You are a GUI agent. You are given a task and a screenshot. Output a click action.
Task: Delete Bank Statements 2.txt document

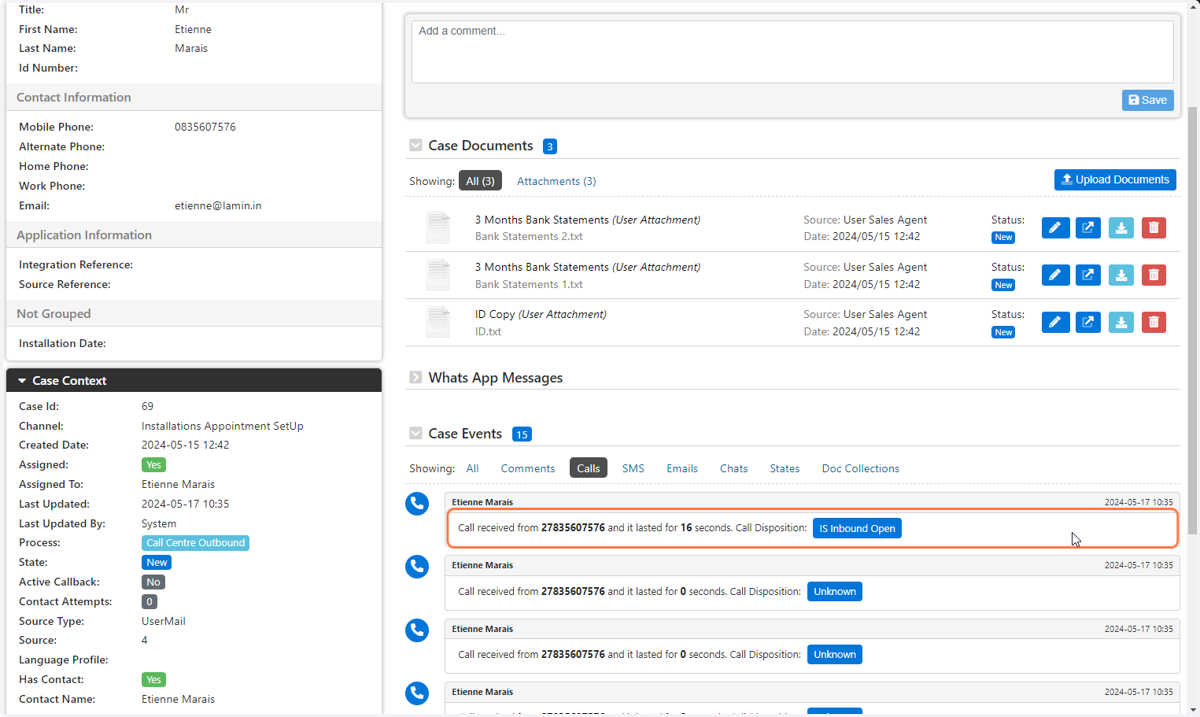click(1154, 228)
